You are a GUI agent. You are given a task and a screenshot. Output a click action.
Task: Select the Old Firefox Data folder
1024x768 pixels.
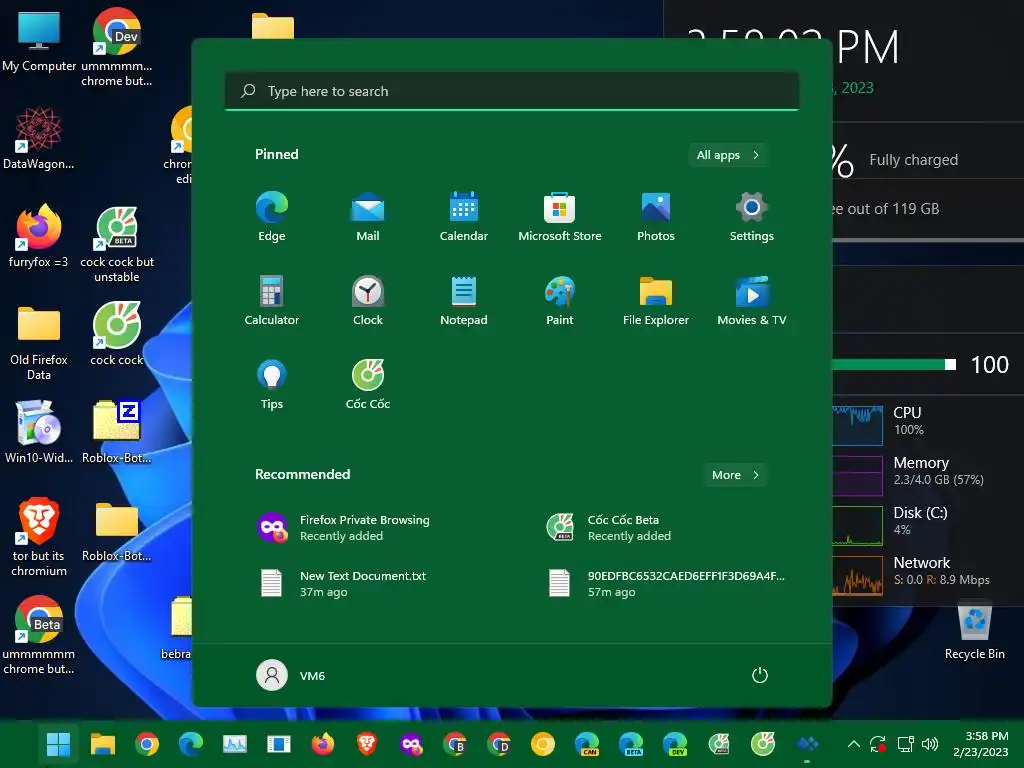[39, 342]
